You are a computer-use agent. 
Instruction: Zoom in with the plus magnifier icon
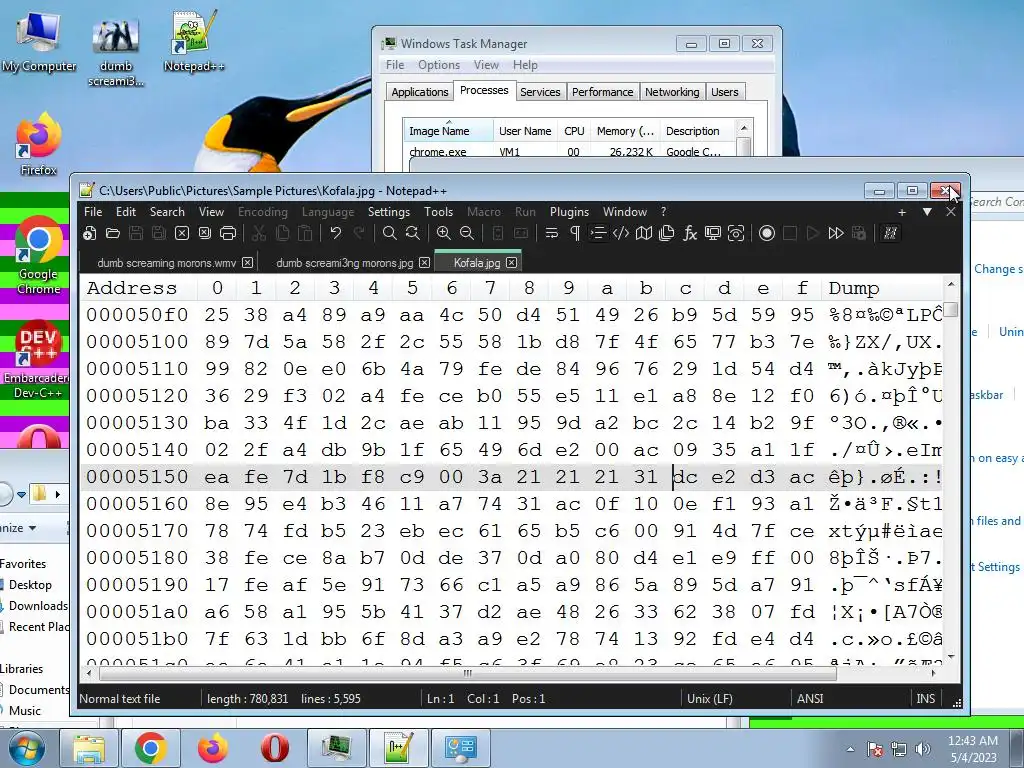click(444, 233)
